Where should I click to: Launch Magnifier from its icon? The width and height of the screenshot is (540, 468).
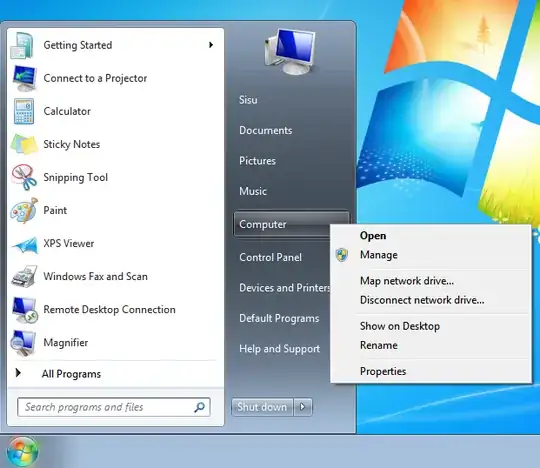23,343
